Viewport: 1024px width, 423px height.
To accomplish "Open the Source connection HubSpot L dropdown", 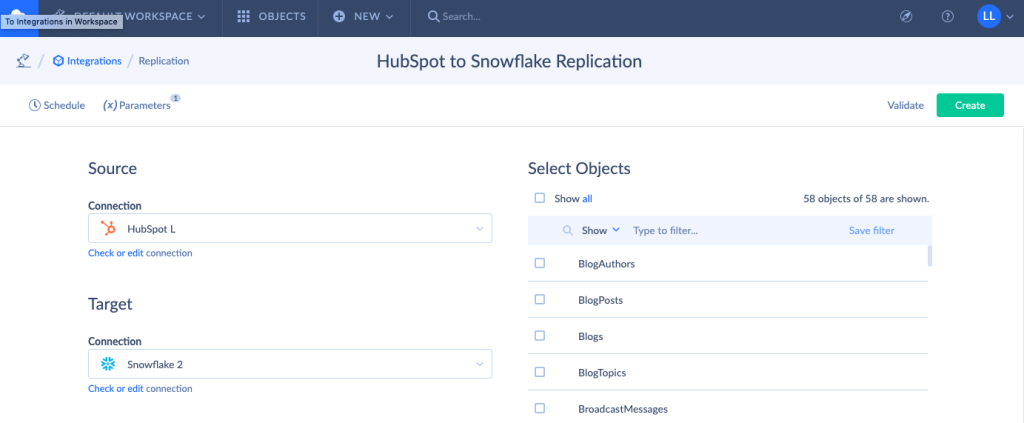I will point(290,228).
